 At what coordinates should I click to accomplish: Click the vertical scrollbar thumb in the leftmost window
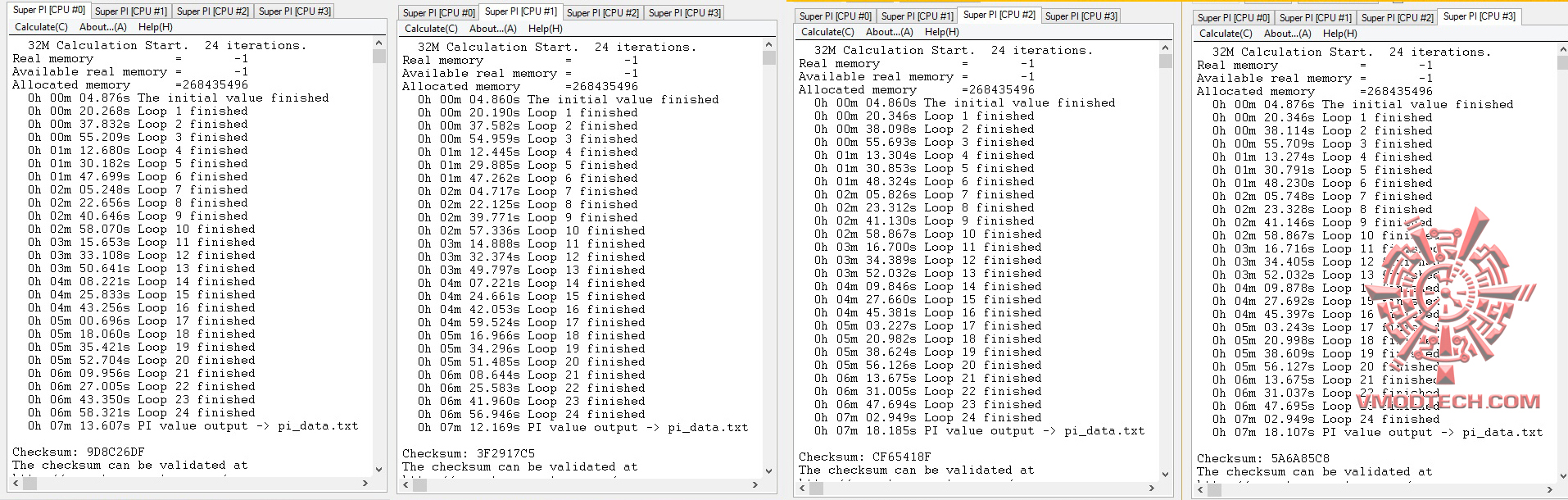pyautogui.click(x=378, y=56)
